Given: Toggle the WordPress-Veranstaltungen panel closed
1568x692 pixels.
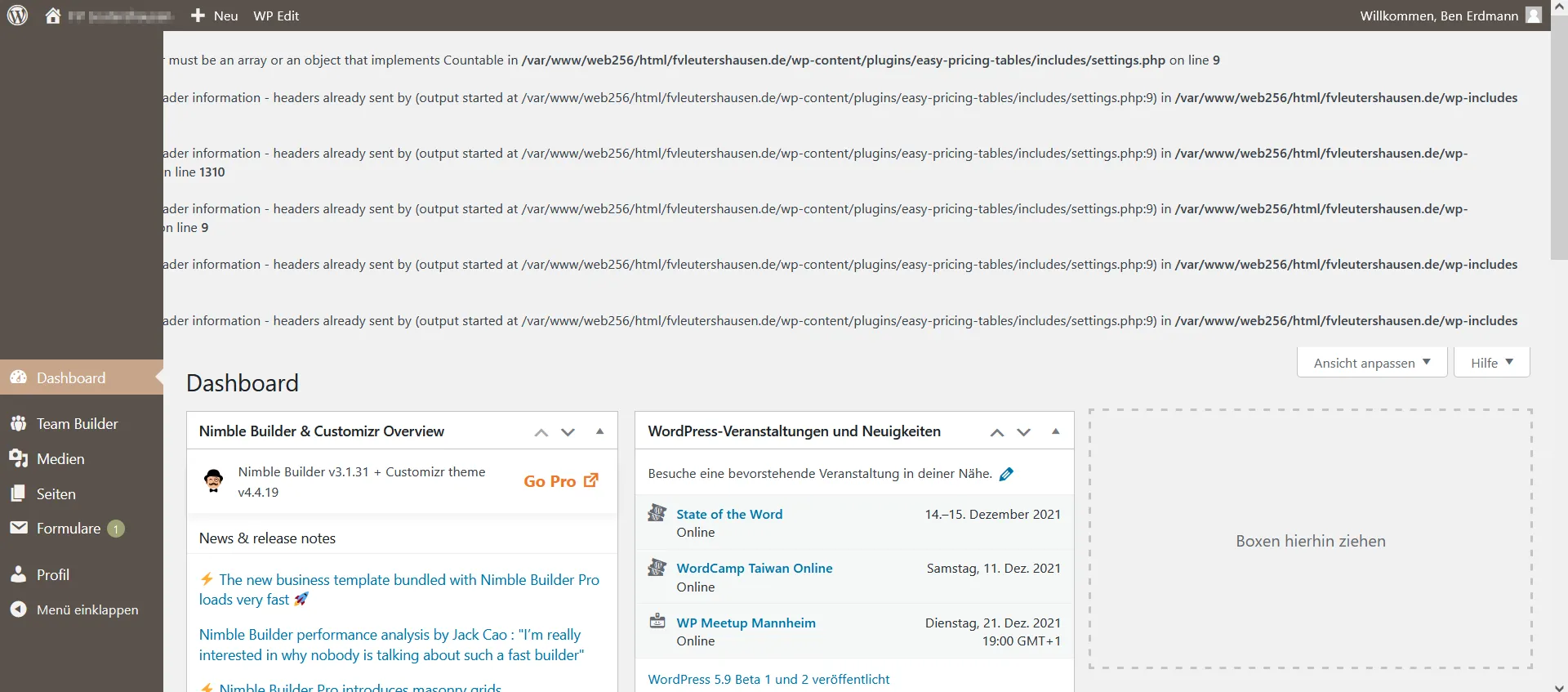Looking at the screenshot, I should coord(1055,431).
